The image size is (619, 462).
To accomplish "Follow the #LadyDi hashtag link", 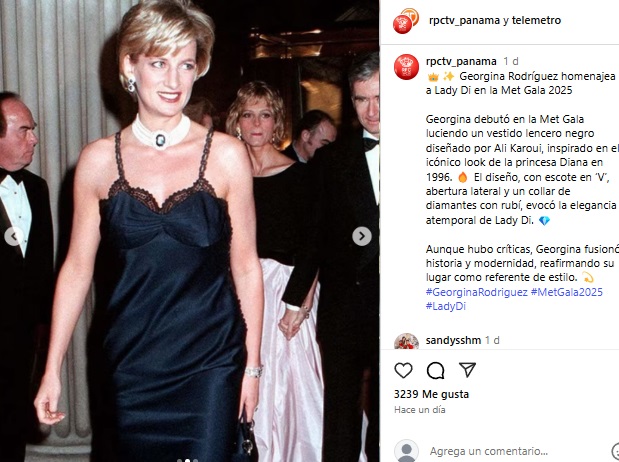I will [x=446, y=306].
